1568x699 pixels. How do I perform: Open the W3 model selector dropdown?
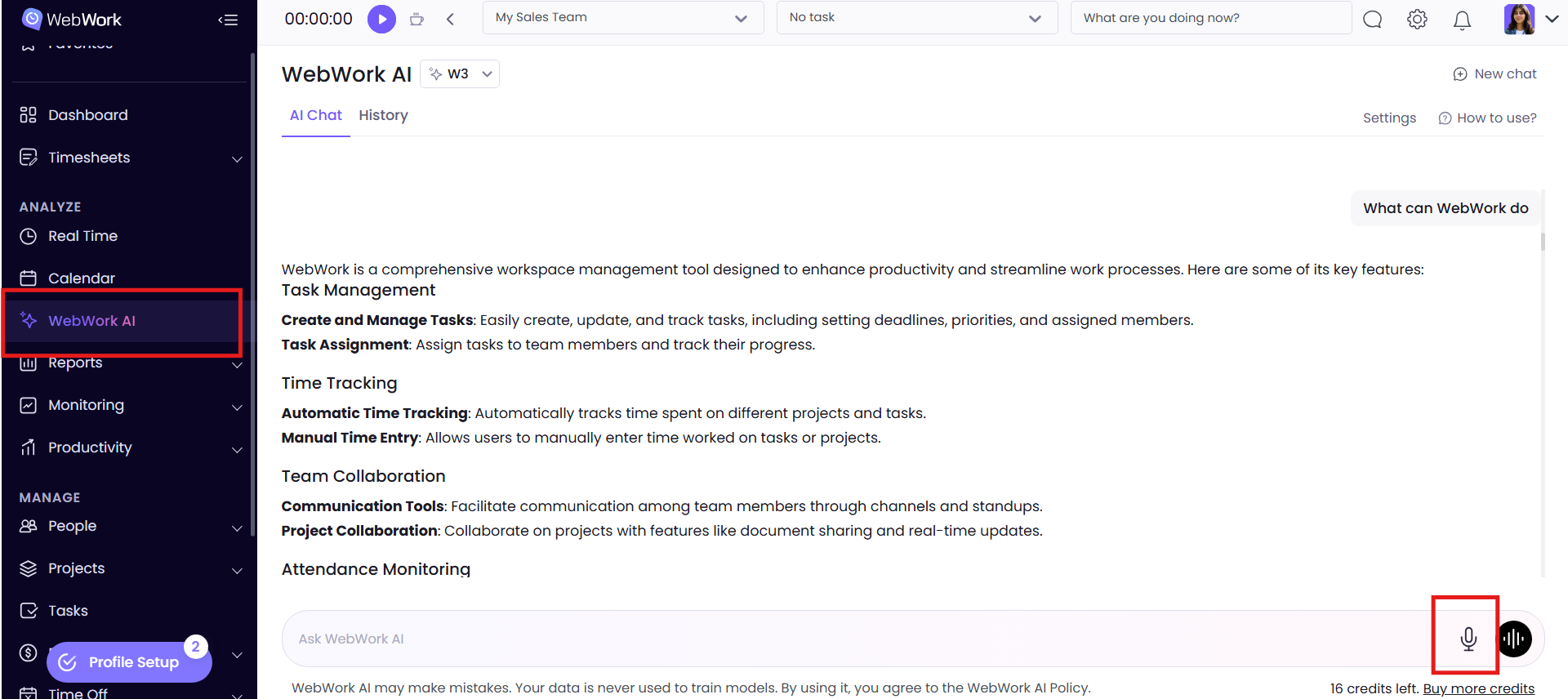click(x=460, y=74)
